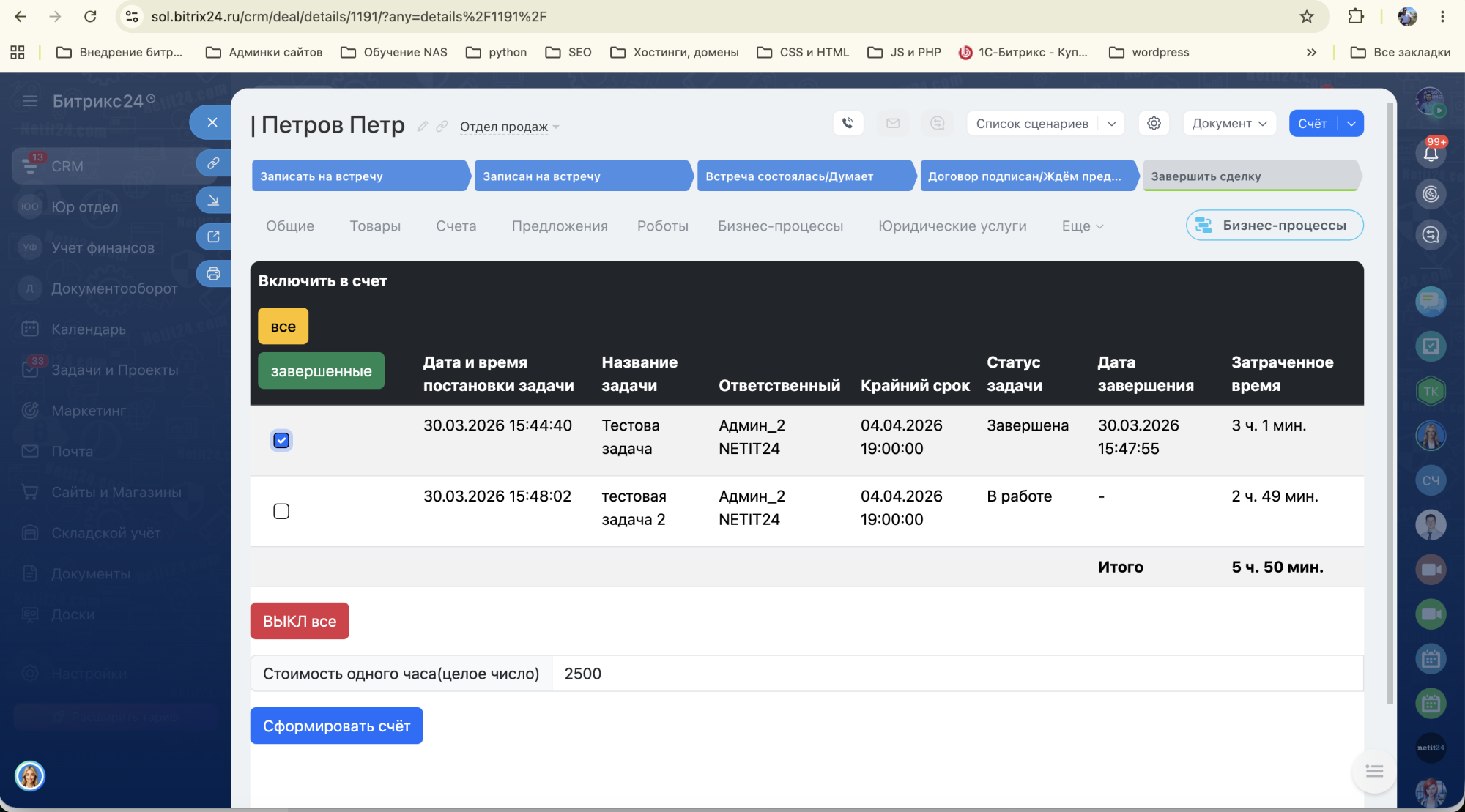Image resolution: width=1465 pixels, height=812 pixels.
Task: Open the Chrome profile avatar in toolbar
Action: (x=1407, y=16)
